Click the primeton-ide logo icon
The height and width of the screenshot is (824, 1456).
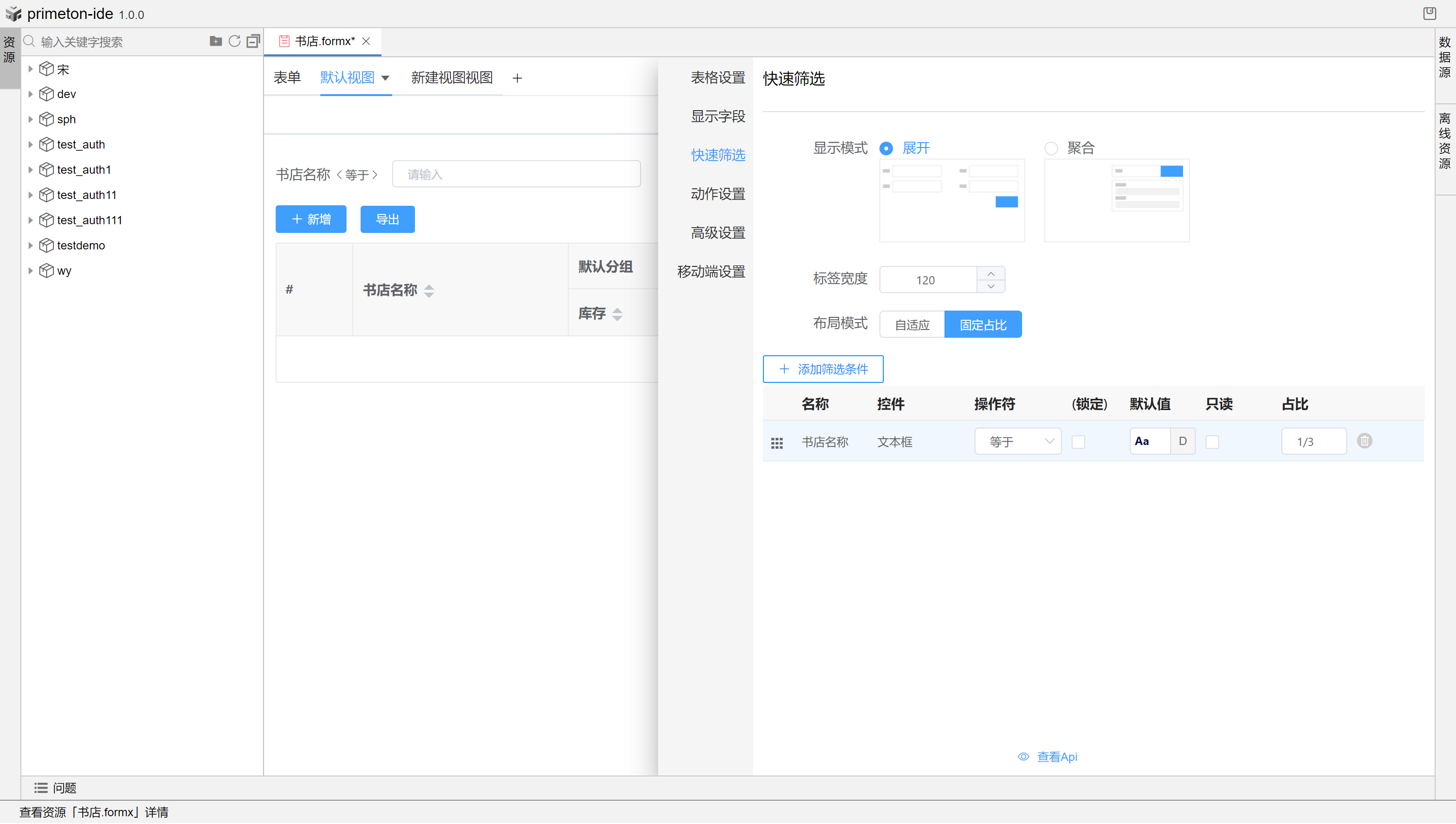14,14
